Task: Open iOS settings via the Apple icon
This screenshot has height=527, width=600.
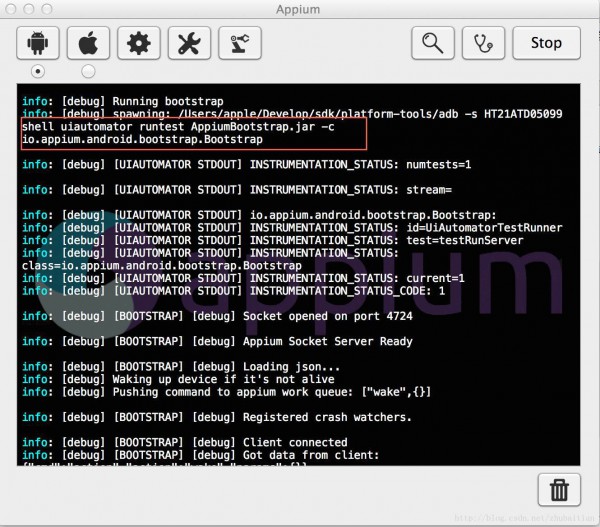Action: point(88,43)
